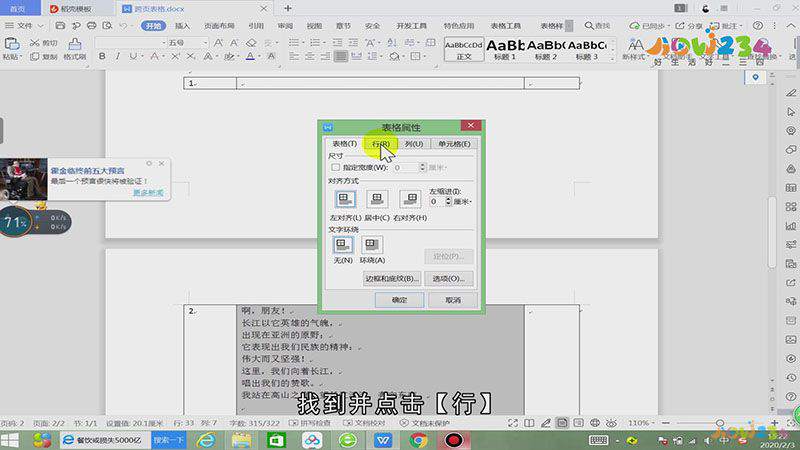Switch to the Column (列) tab in dialog

pos(414,144)
